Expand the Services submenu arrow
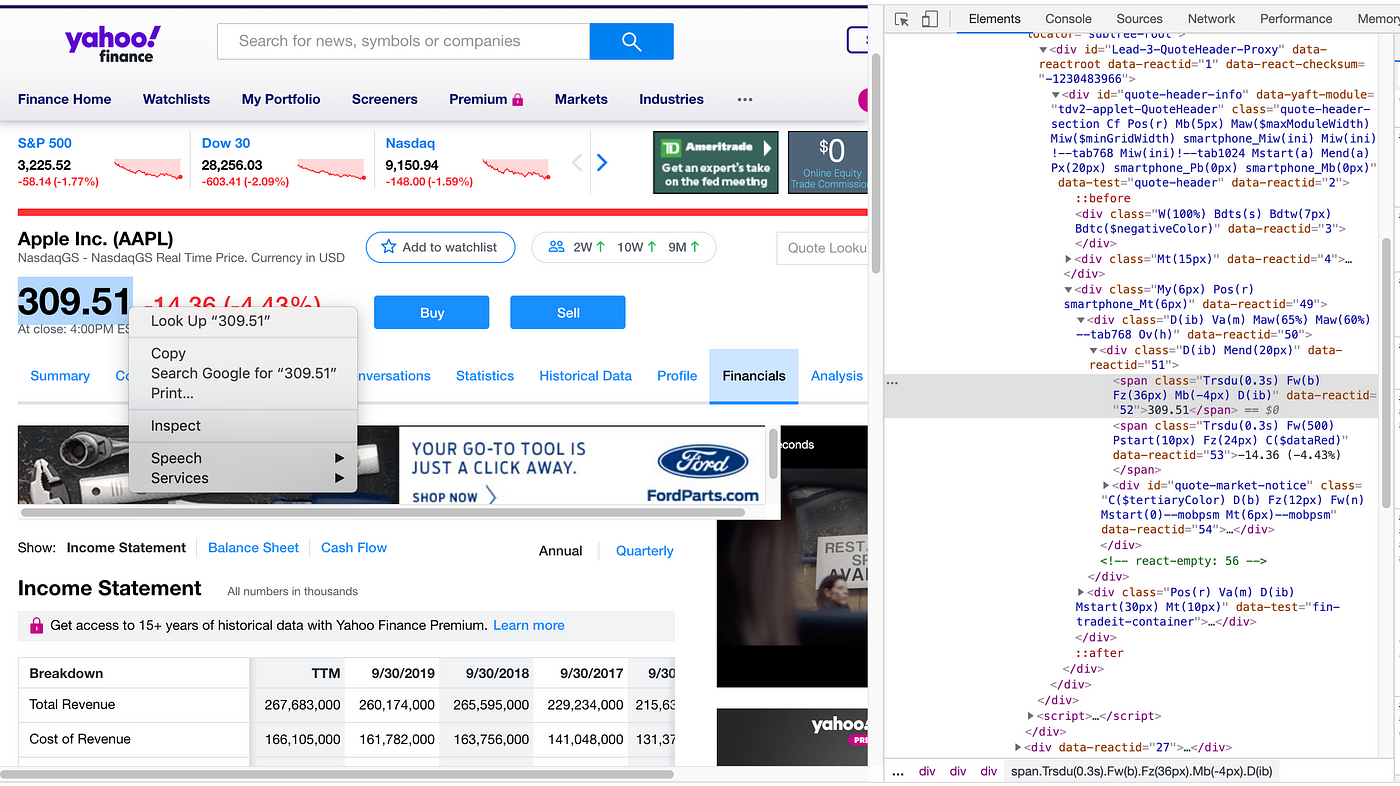This screenshot has height=786, width=1400. [340, 478]
